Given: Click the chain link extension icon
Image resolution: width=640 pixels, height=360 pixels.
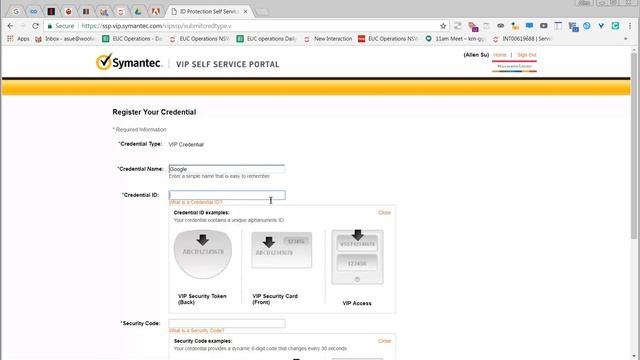Looking at the screenshot, I should click(500, 26).
